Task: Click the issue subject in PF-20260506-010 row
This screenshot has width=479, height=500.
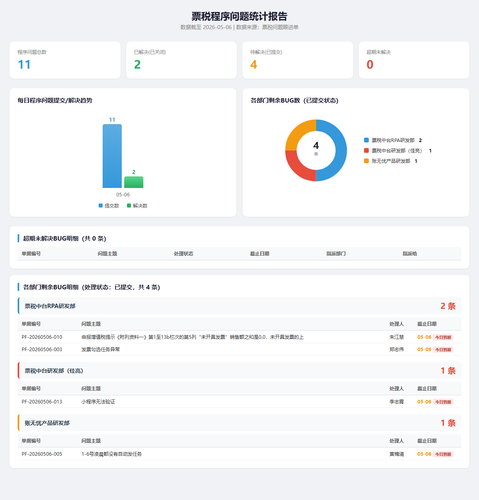Action: pyautogui.click(x=193, y=337)
